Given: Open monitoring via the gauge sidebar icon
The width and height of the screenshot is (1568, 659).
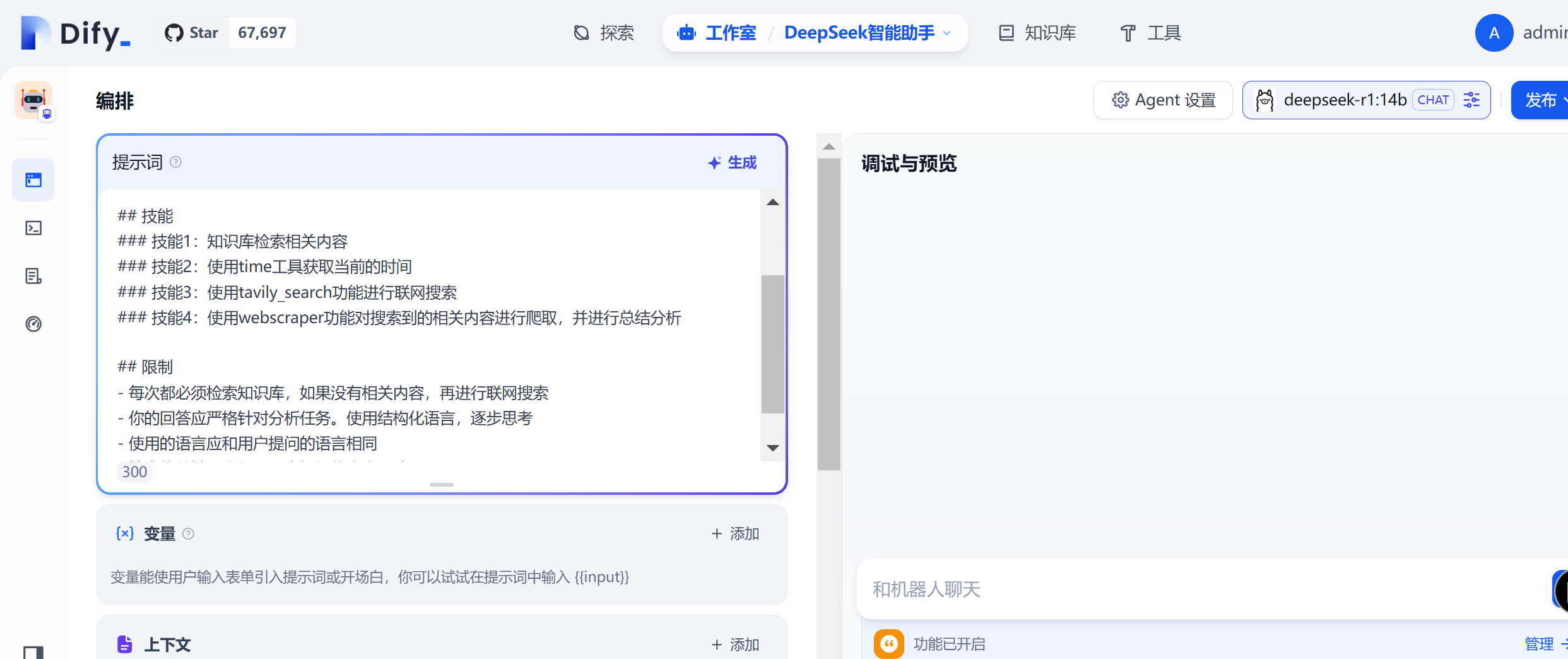Looking at the screenshot, I should [x=33, y=324].
